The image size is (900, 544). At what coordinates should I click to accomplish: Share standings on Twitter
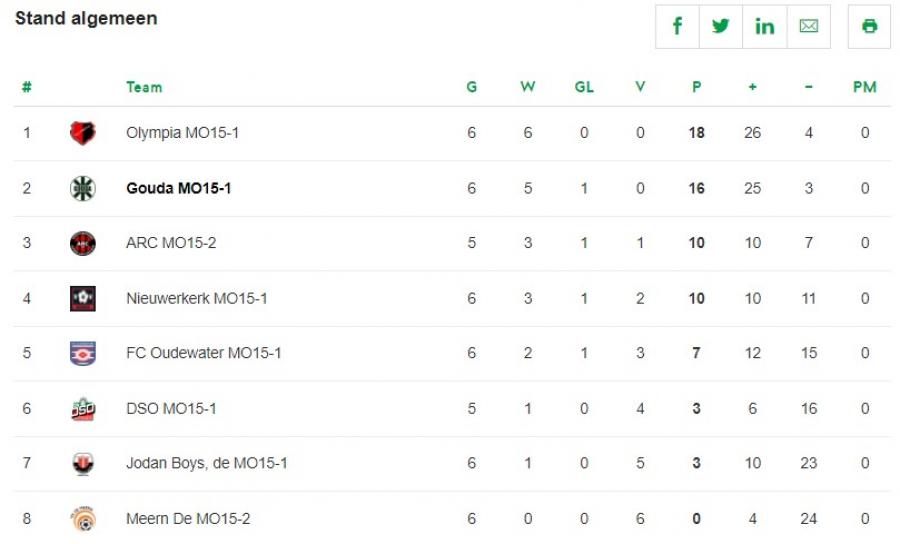pyautogui.click(x=721, y=27)
